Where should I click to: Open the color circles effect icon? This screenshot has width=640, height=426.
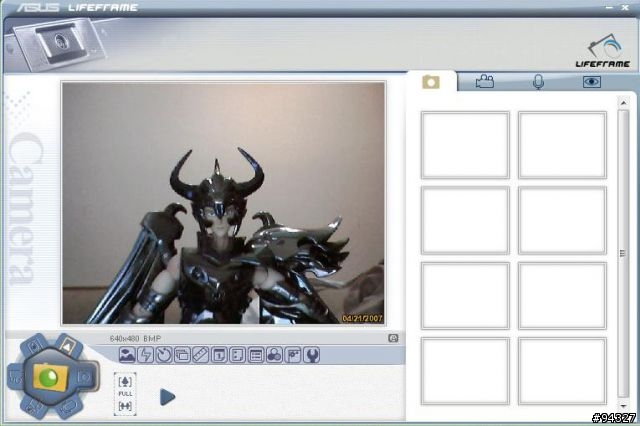[x=274, y=355]
